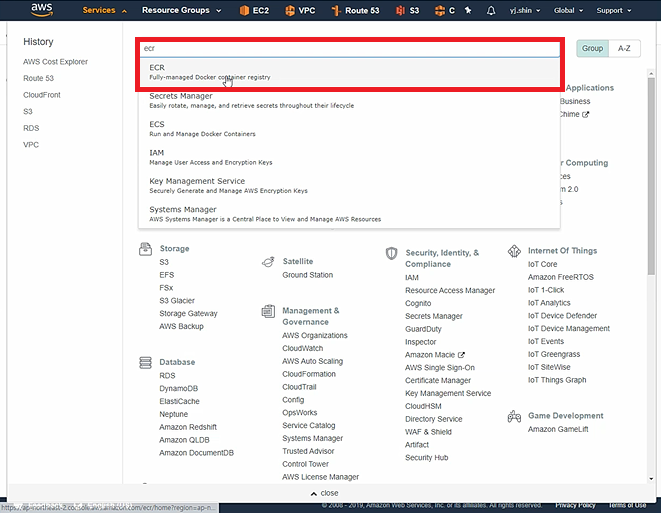This screenshot has width=661, height=513.
Task: Open the Resource Groups dropdown
Action: point(181,10)
